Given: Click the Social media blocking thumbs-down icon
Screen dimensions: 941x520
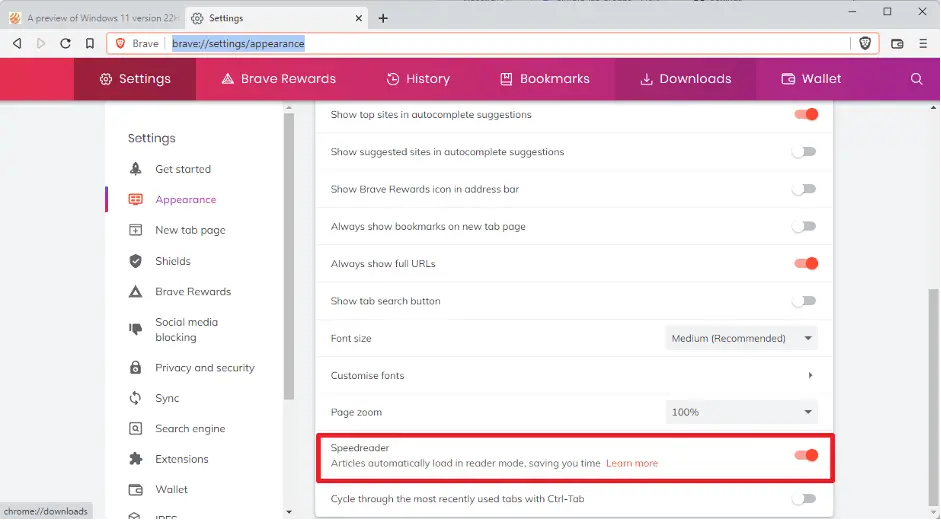Looking at the screenshot, I should click(x=136, y=329).
